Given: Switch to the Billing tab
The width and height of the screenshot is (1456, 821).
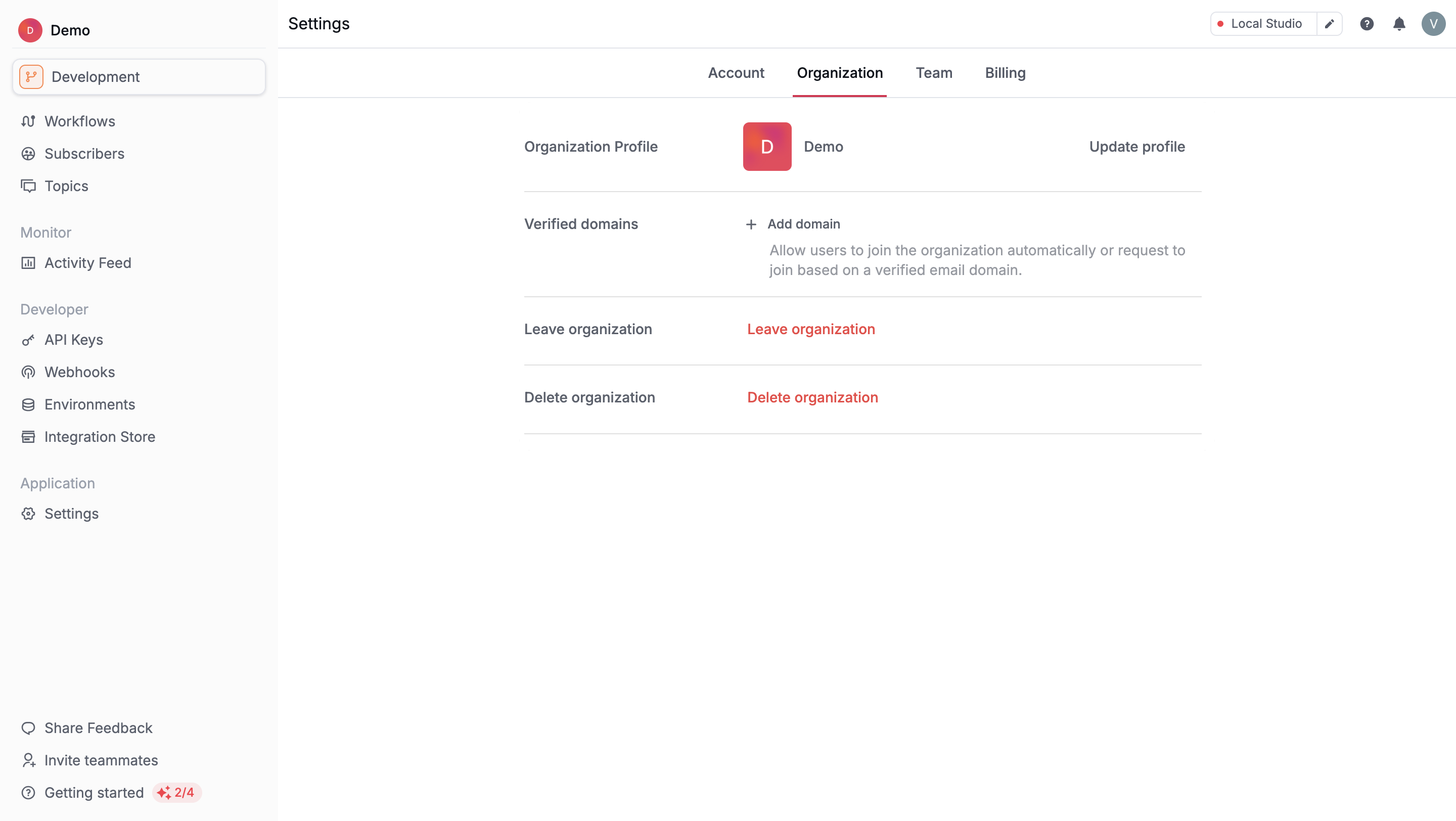Looking at the screenshot, I should click(x=1006, y=73).
